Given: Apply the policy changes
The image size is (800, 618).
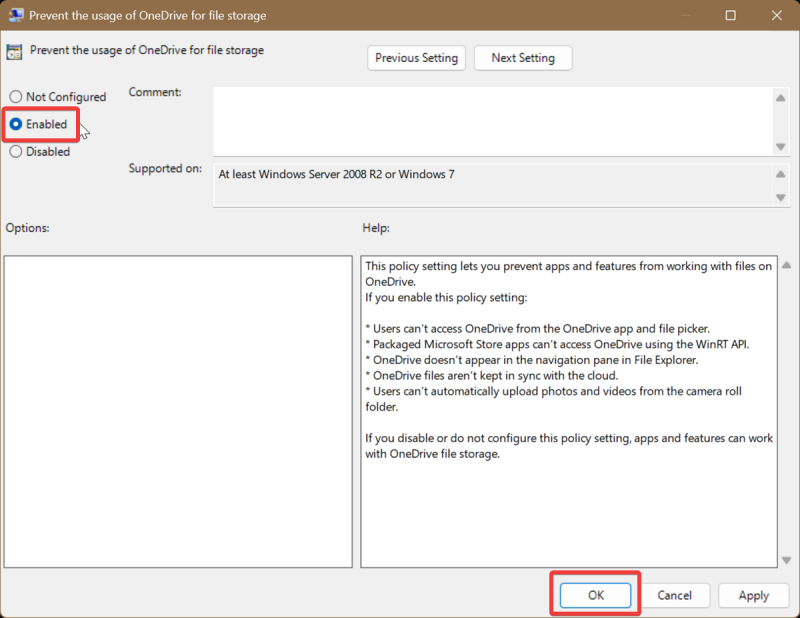Looking at the screenshot, I should coord(753,595).
